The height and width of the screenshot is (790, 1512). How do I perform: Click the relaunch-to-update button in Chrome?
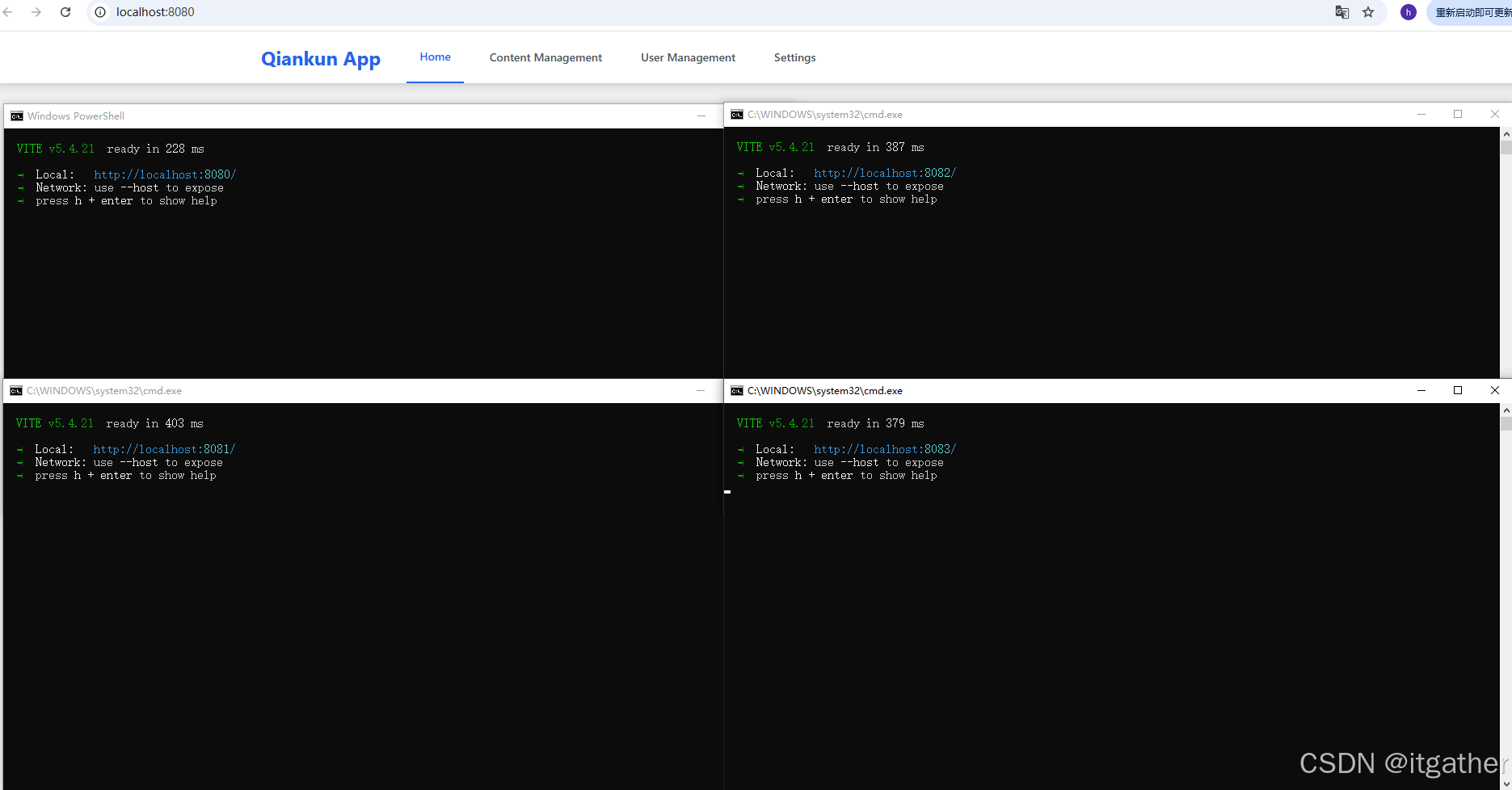pos(1471,12)
